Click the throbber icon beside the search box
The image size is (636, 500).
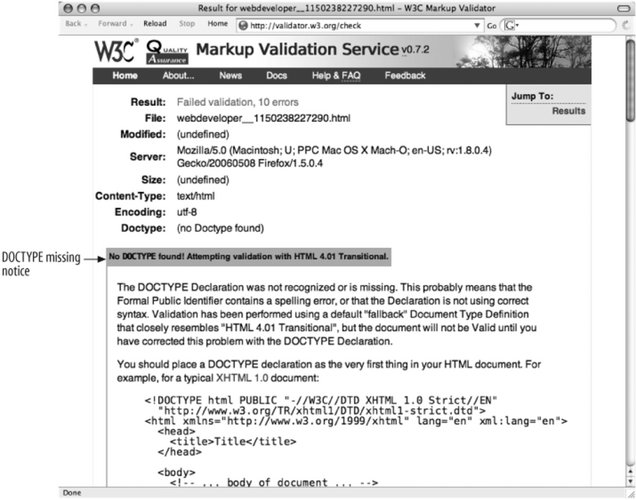tap(627, 26)
